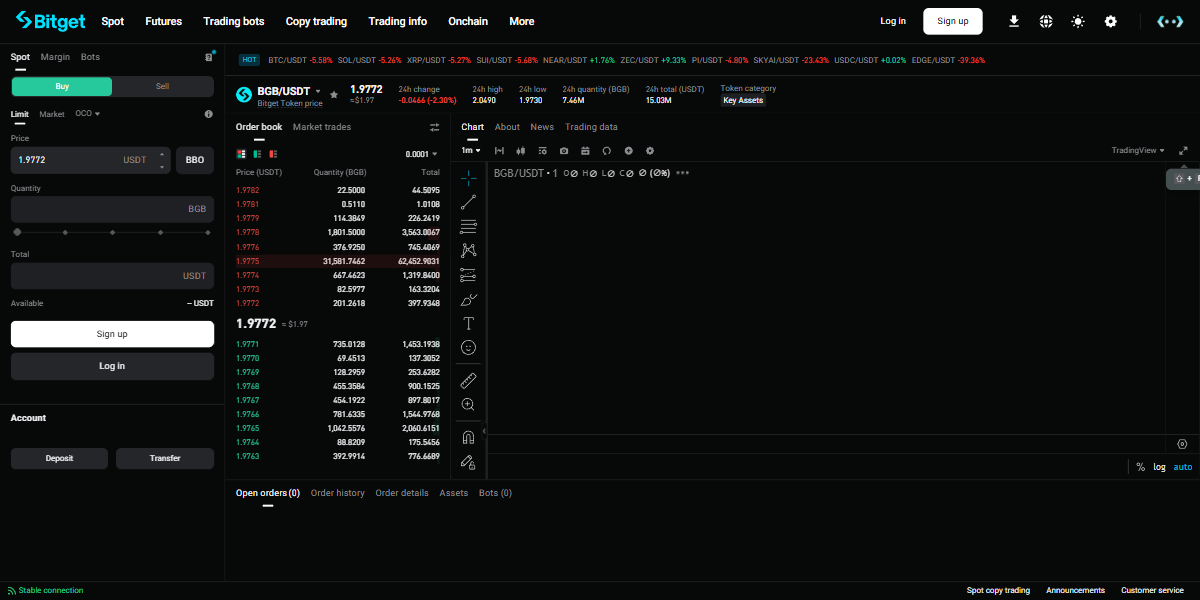The image size is (1200, 600).
Task: Open the horizontal lines (Fib) tool
Action: pos(468,226)
